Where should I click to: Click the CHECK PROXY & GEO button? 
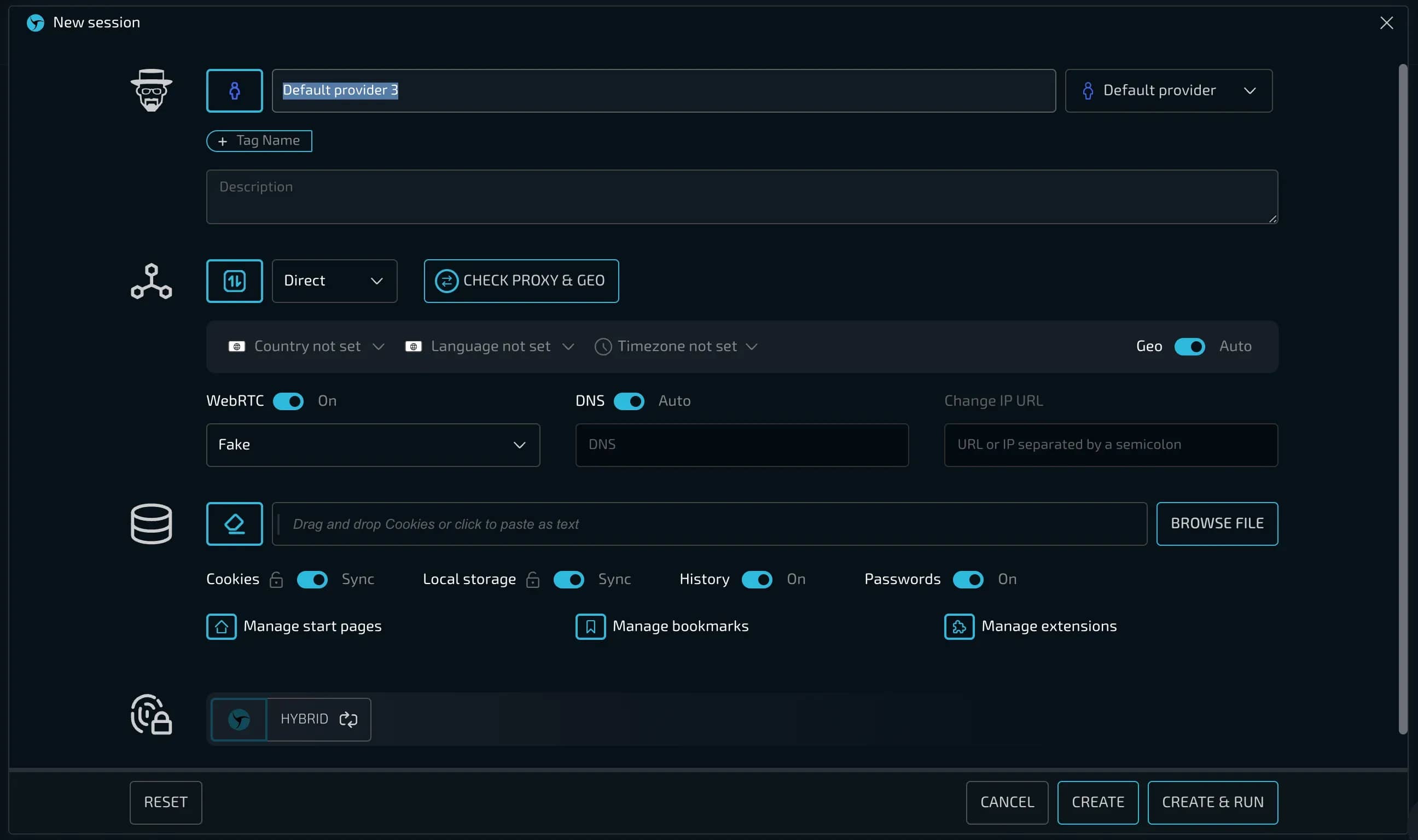[x=521, y=281]
